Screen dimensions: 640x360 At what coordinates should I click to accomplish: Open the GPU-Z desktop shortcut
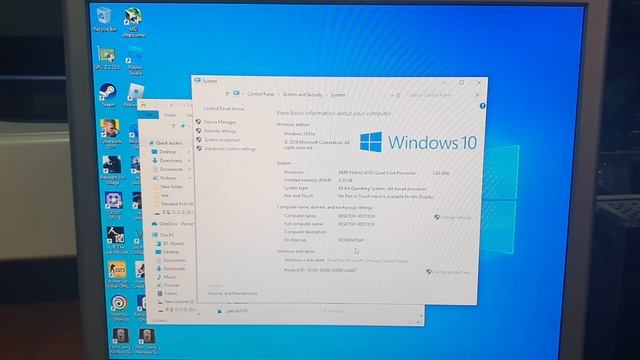point(106,58)
